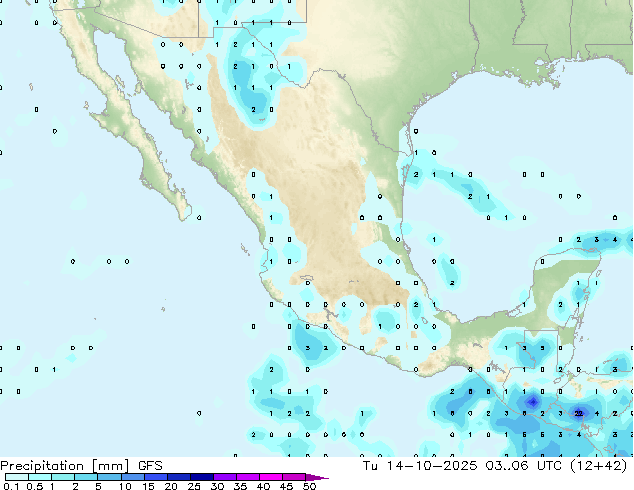The image size is (634, 490).
Task: Click the legend tick label '10'
Action: coord(125,486)
